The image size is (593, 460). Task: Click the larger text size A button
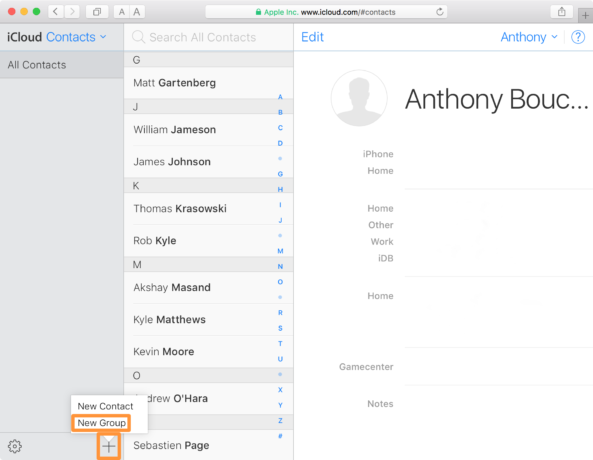click(x=137, y=12)
